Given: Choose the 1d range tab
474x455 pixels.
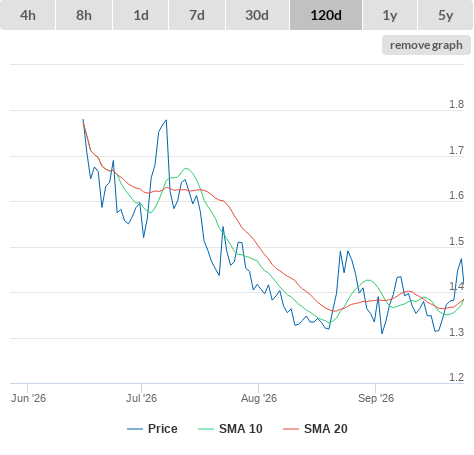Looking at the screenshot, I should [x=141, y=15].
